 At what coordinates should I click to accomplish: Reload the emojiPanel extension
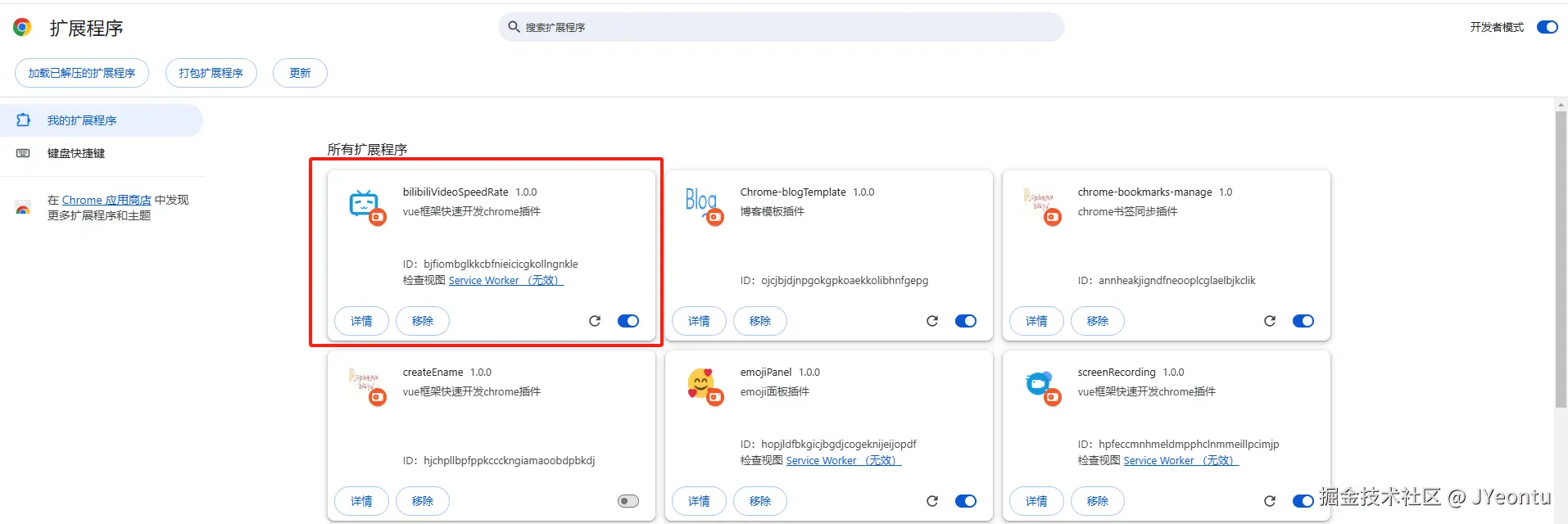tap(932, 501)
